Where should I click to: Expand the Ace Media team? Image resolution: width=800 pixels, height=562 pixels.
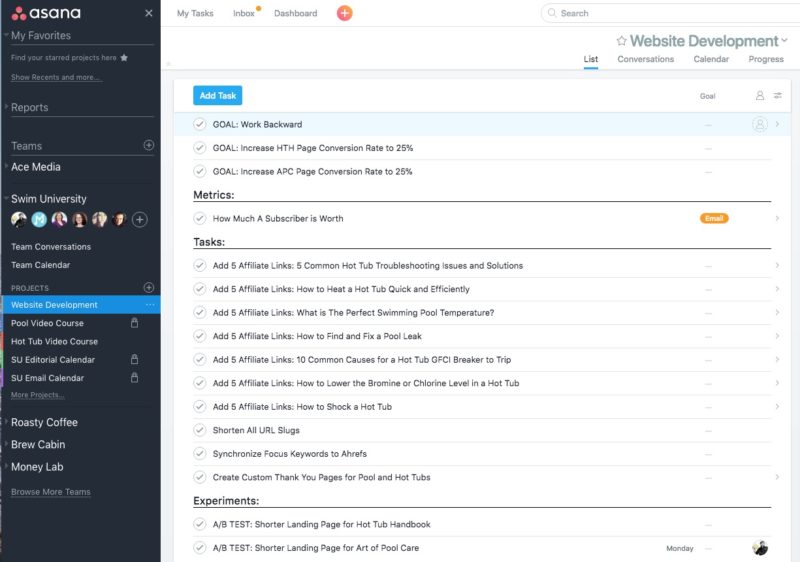(6, 166)
